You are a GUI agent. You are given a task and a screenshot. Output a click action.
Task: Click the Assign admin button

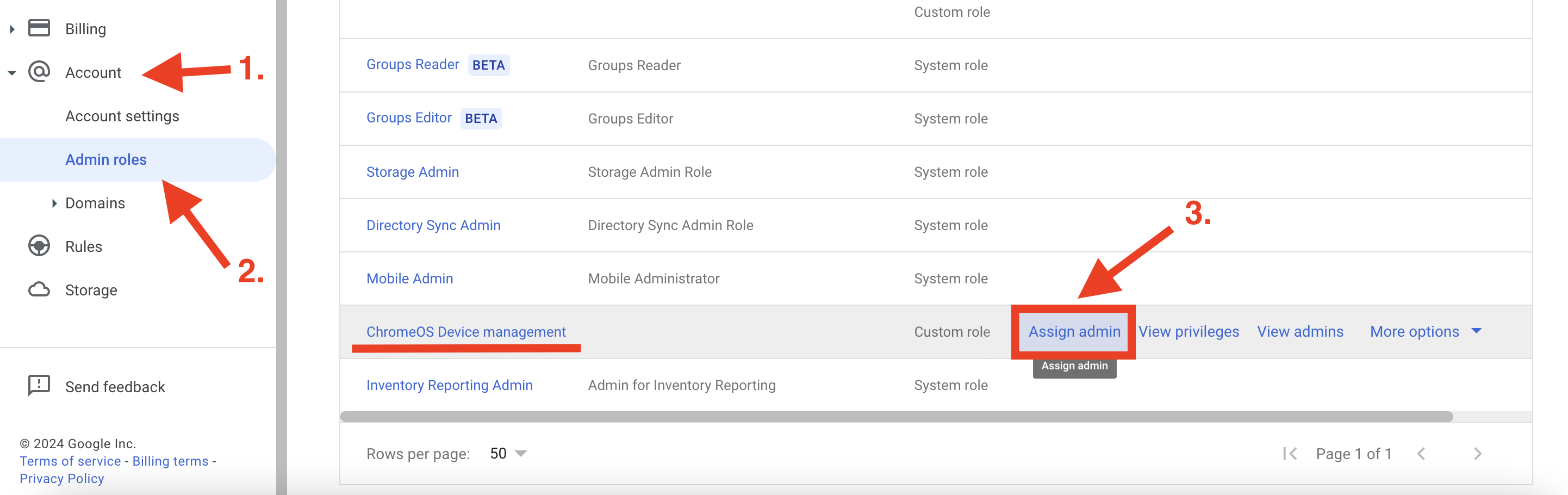pyautogui.click(x=1074, y=331)
